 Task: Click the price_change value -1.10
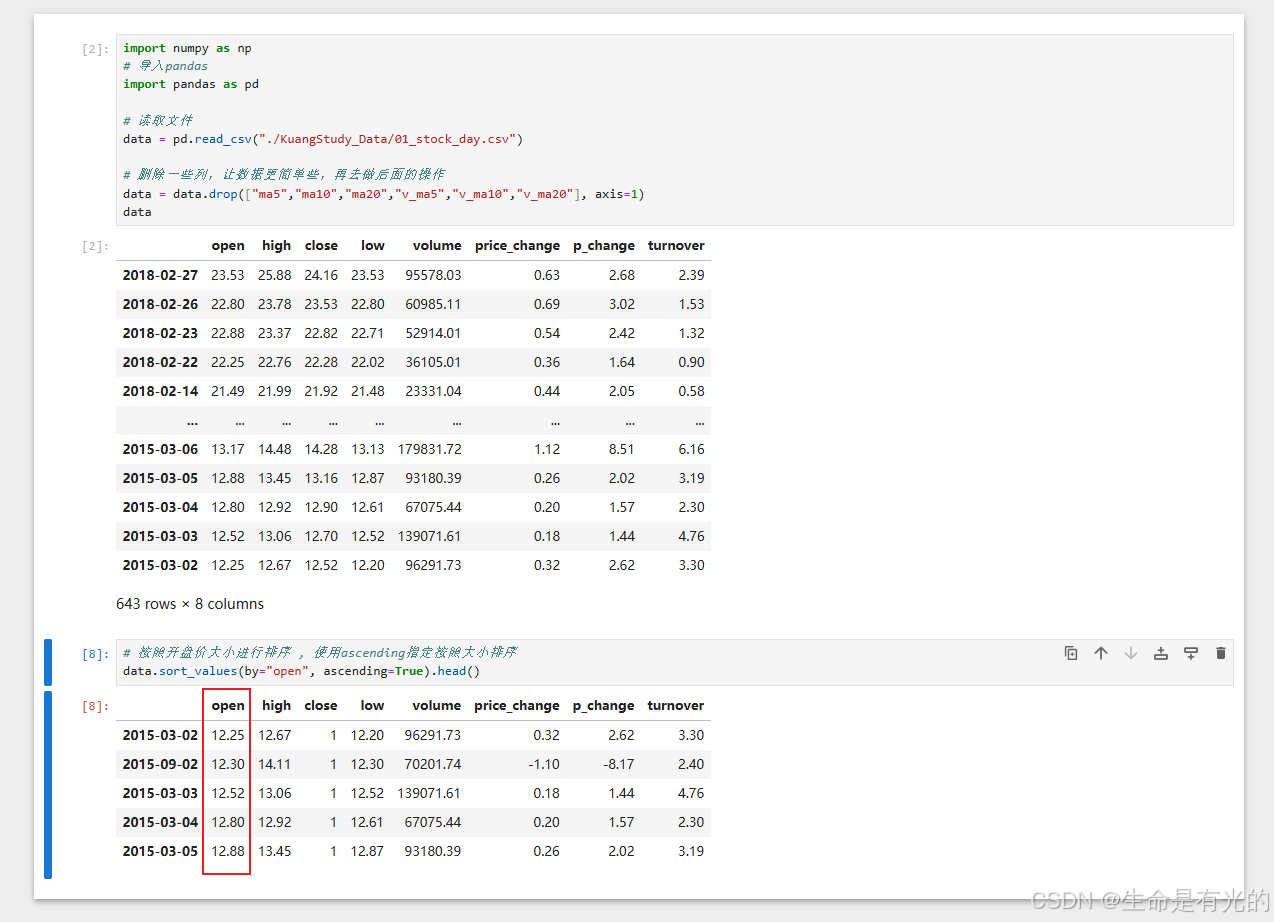[x=543, y=764]
